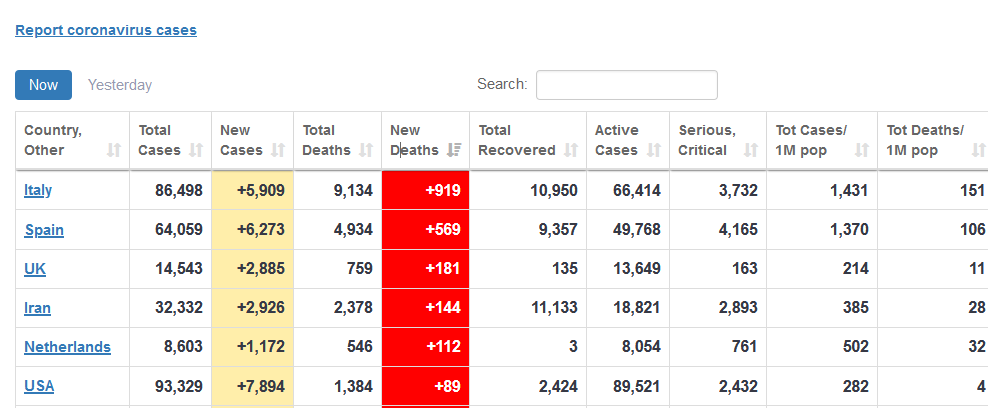Switch to the Now tab
The height and width of the screenshot is (408, 988).
coord(43,85)
